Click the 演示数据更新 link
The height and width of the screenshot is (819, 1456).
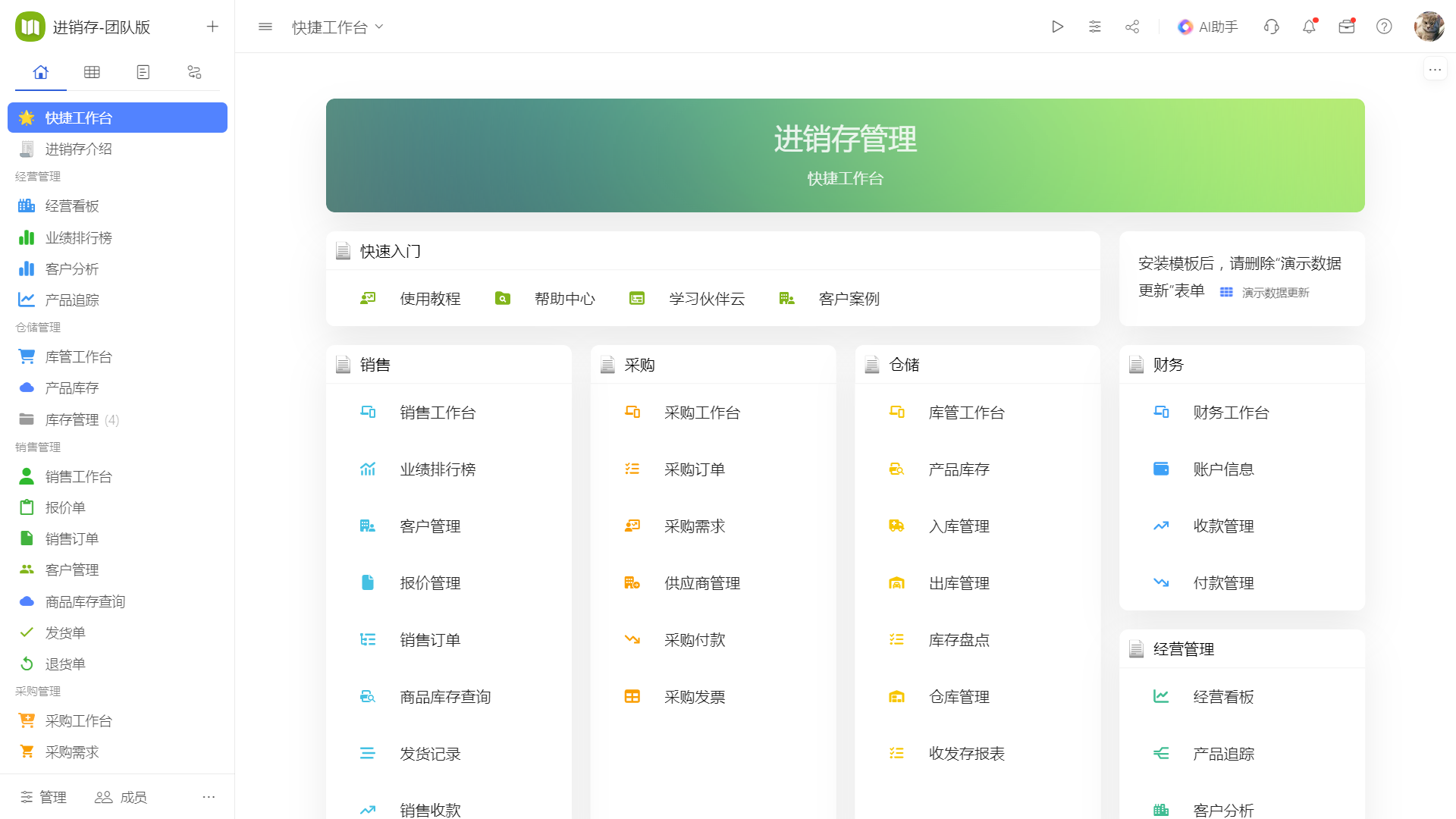(x=1275, y=292)
